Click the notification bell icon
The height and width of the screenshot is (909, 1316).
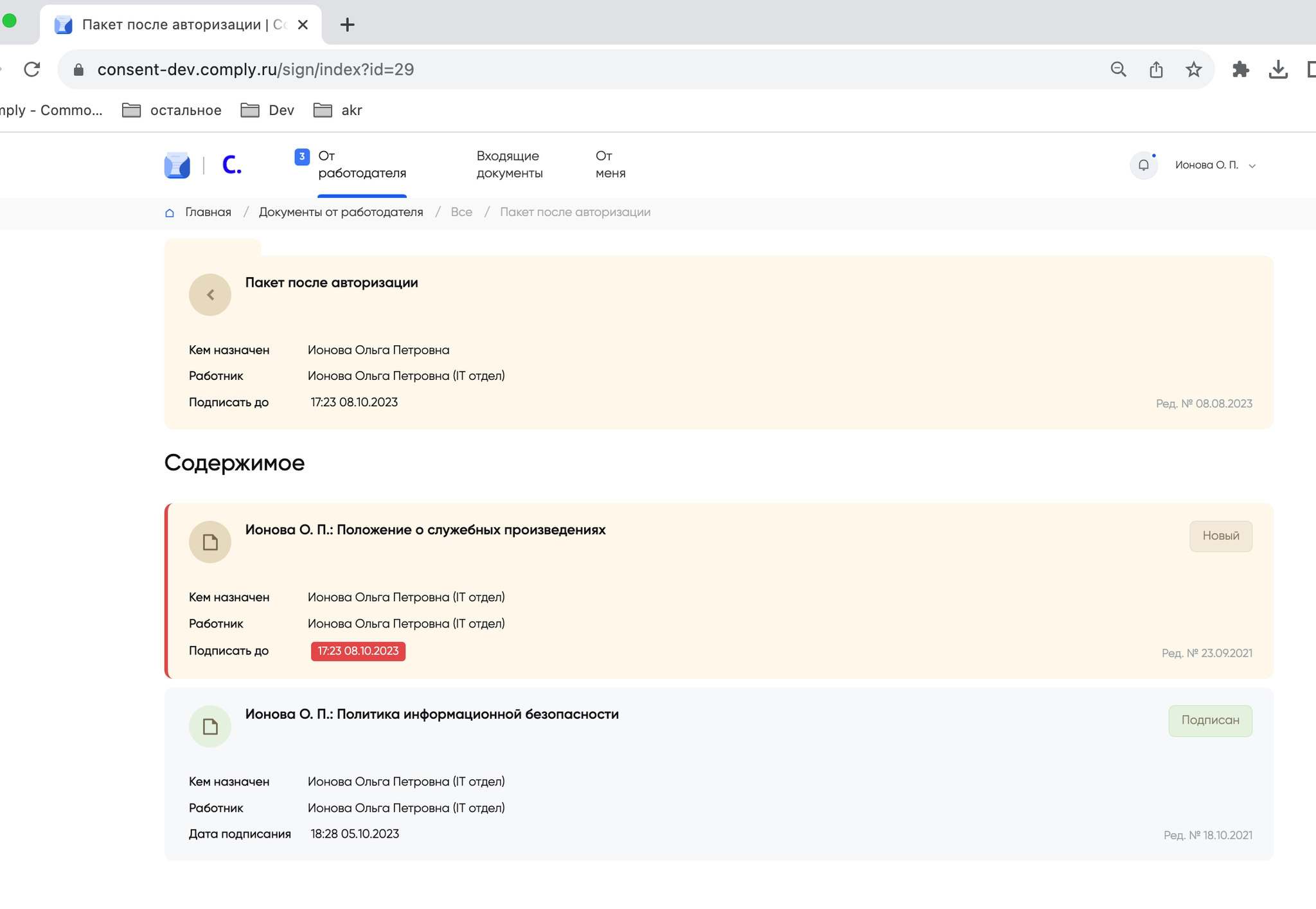pyautogui.click(x=1143, y=165)
